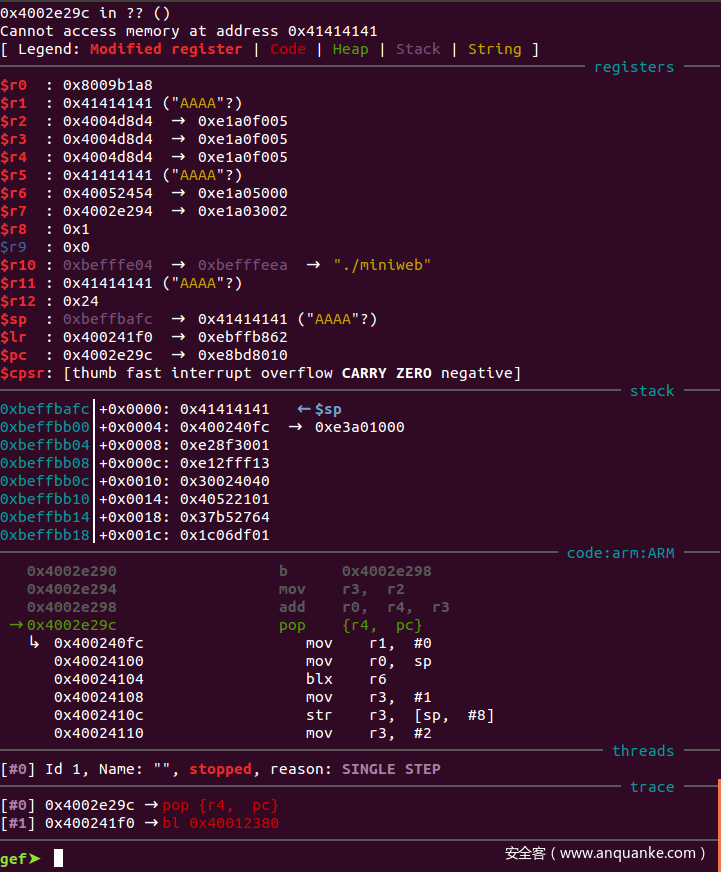Click the blue $sp pointer marker in stack
The image size is (721, 872).
click(x=319, y=409)
